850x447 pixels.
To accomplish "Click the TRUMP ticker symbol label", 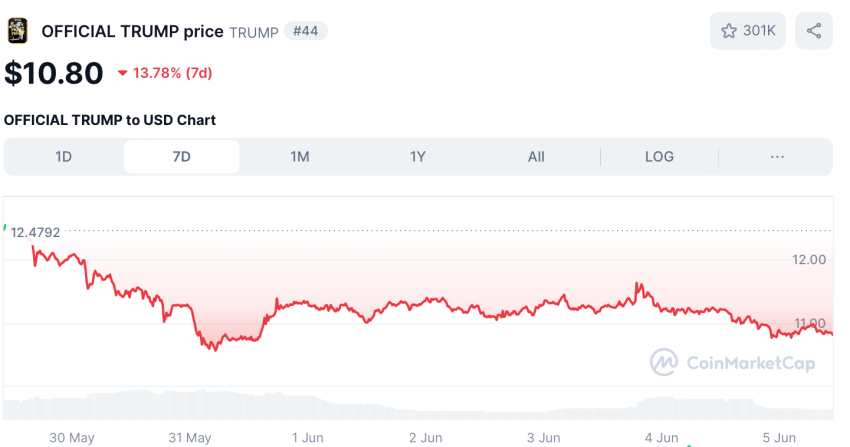I will coord(254,32).
